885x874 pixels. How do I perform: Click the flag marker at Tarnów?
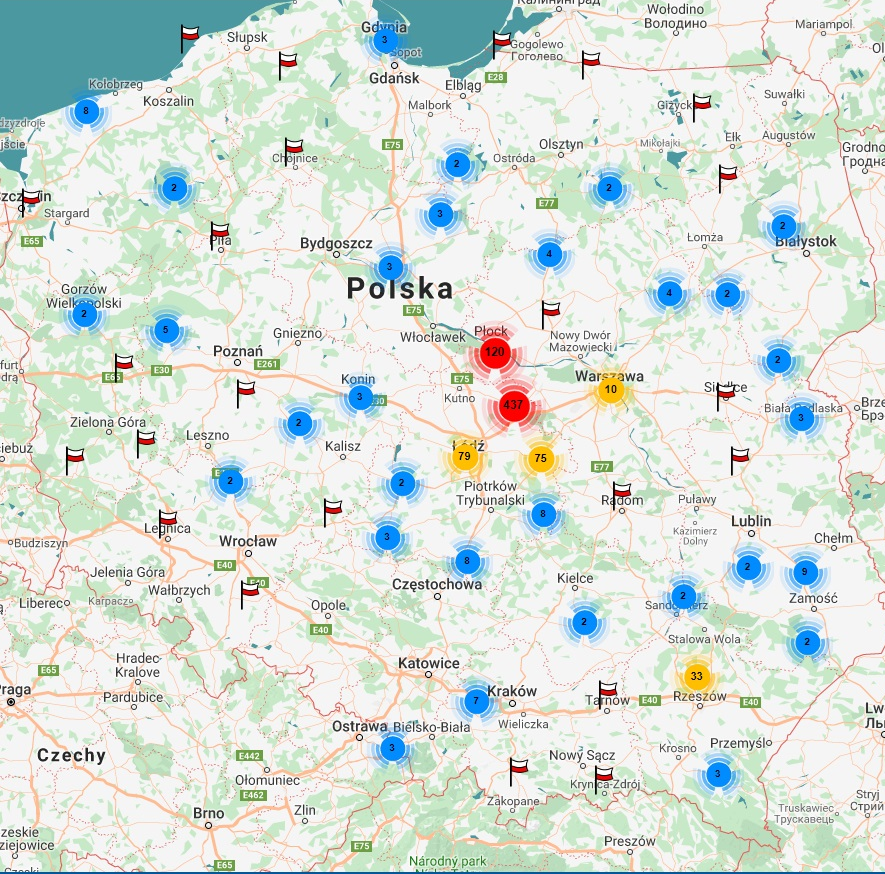[607, 696]
